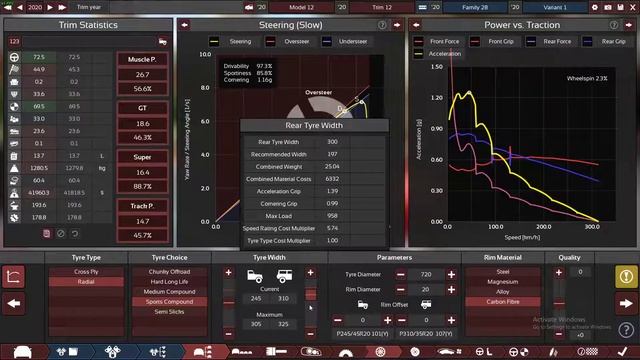Open the Steering graph help icon

(x=382, y=25)
